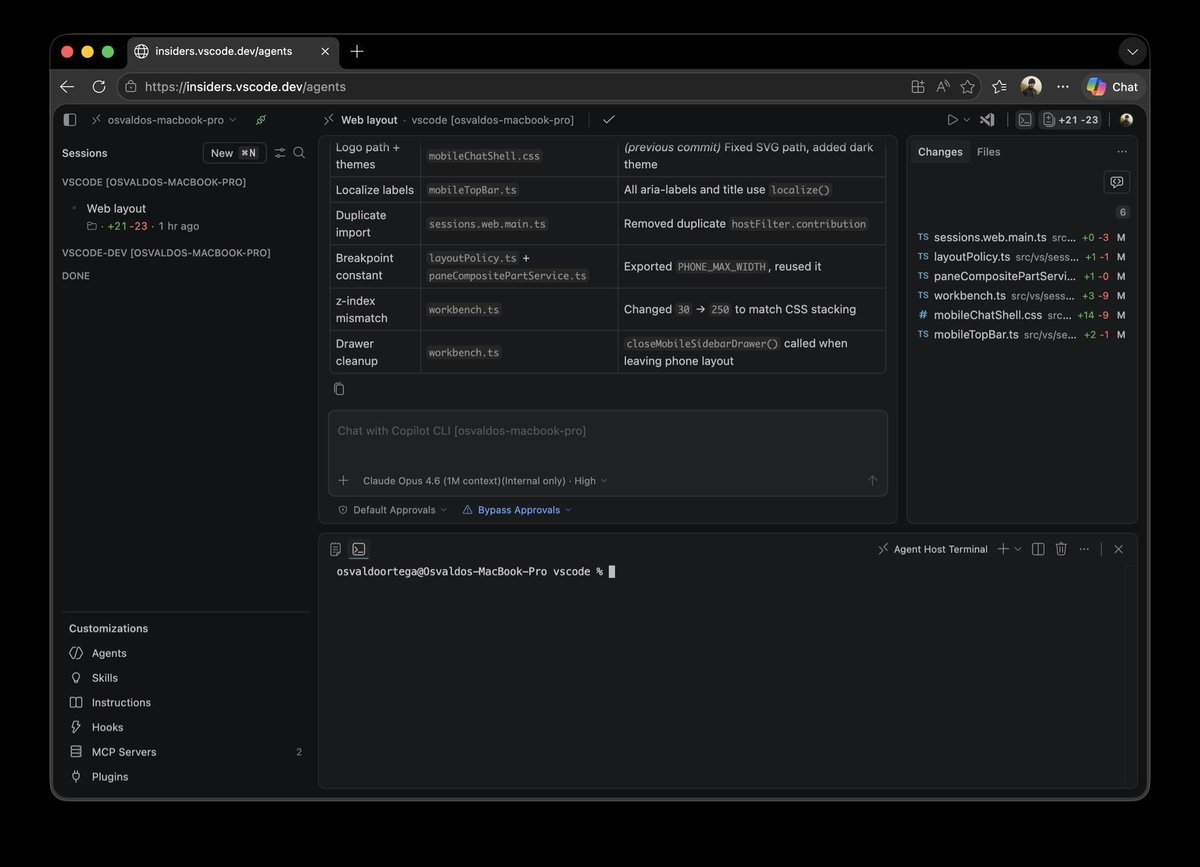The image size is (1200, 867).
Task: Open the Default Approvals dropdown
Action: 392,510
